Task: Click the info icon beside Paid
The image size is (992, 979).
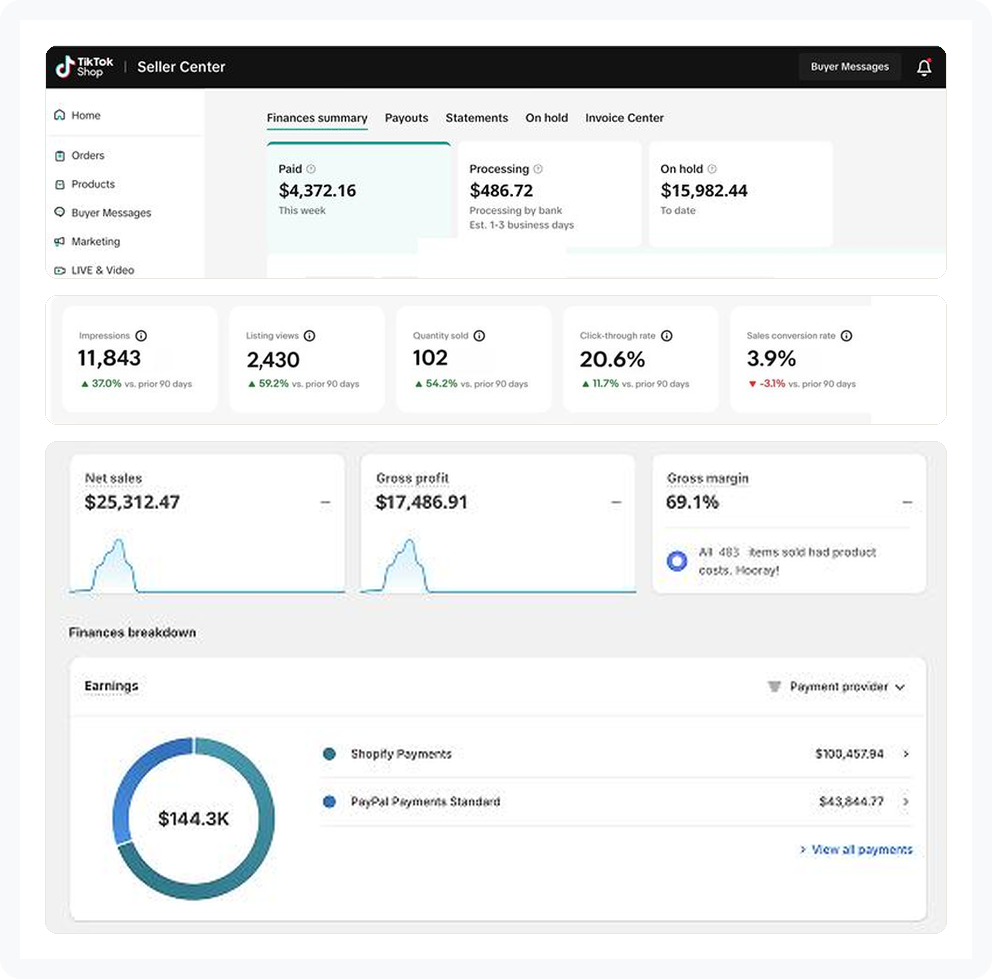Action: pos(311,169)
